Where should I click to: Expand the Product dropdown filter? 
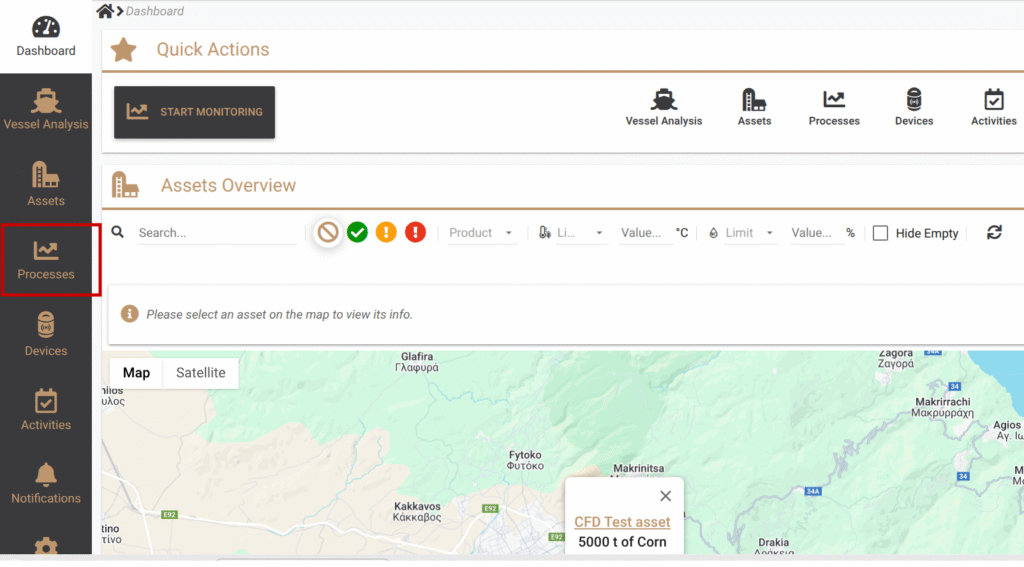pyautogui.click(x=481, y=233)
